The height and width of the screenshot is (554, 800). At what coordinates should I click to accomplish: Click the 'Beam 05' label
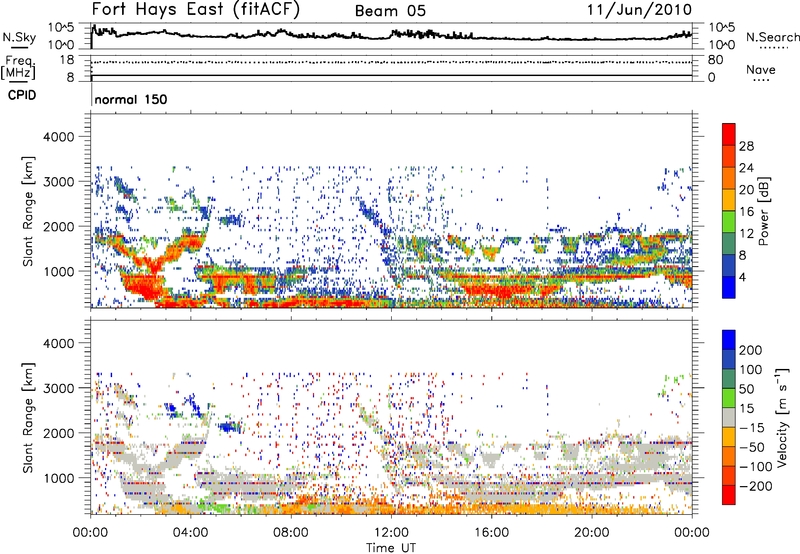390,11
